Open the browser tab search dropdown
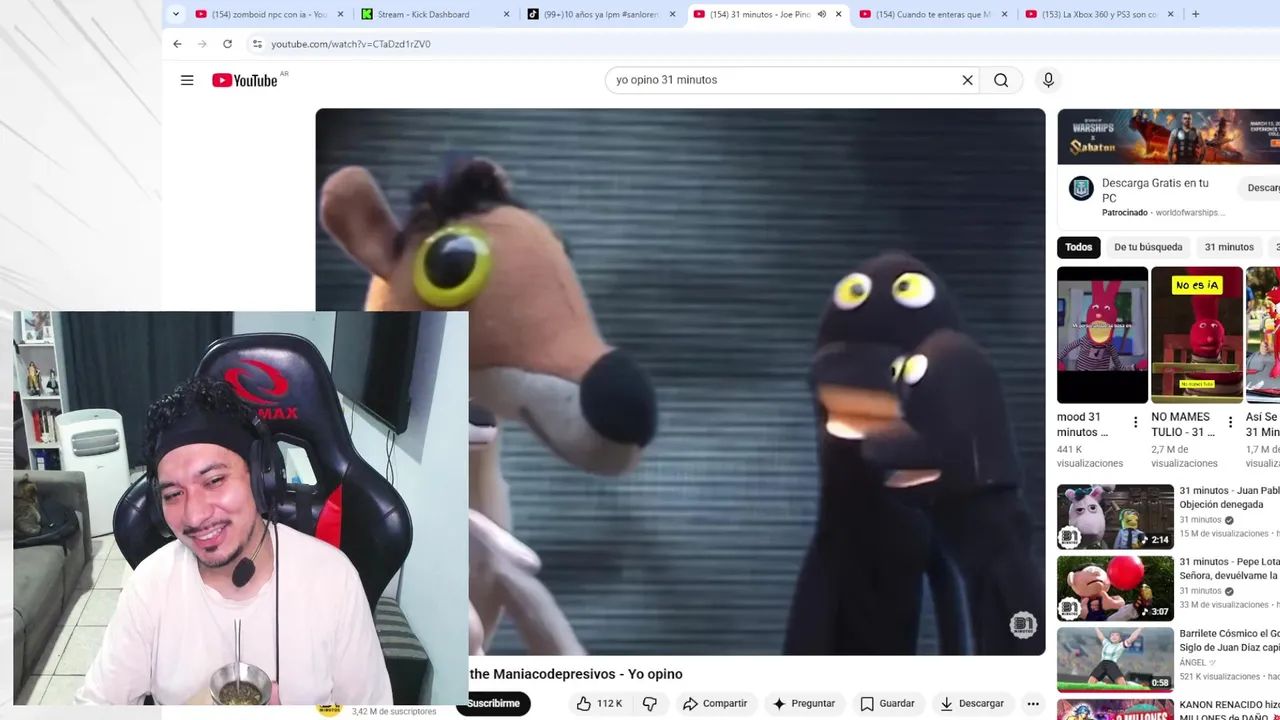This screenshot has width=1280, height=720. point(176,14)
